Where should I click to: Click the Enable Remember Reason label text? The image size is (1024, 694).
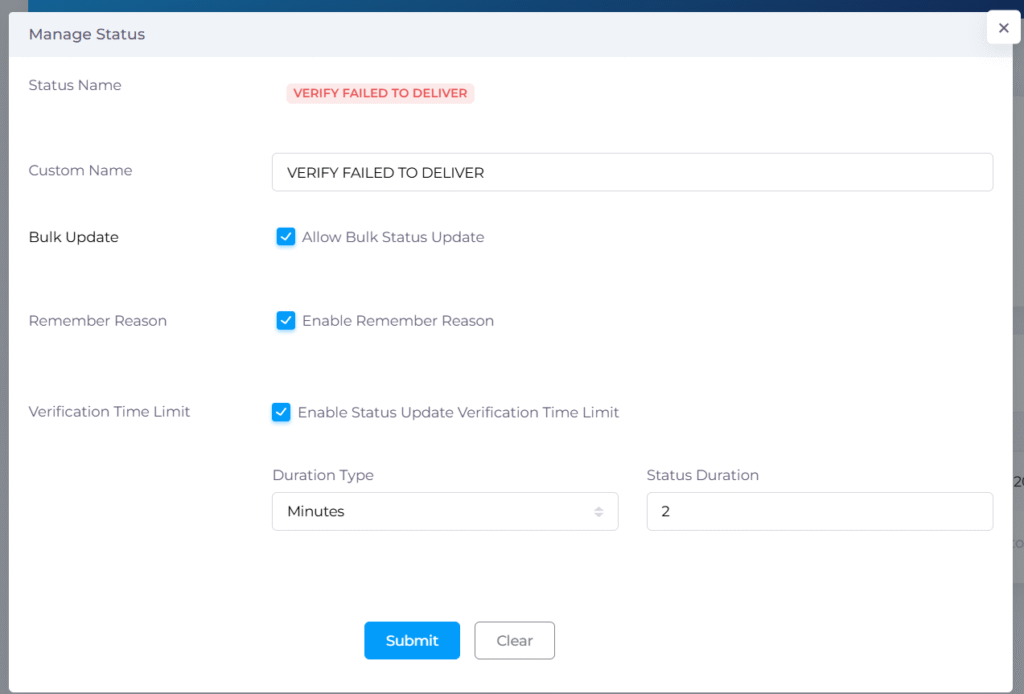coord(398,321)
